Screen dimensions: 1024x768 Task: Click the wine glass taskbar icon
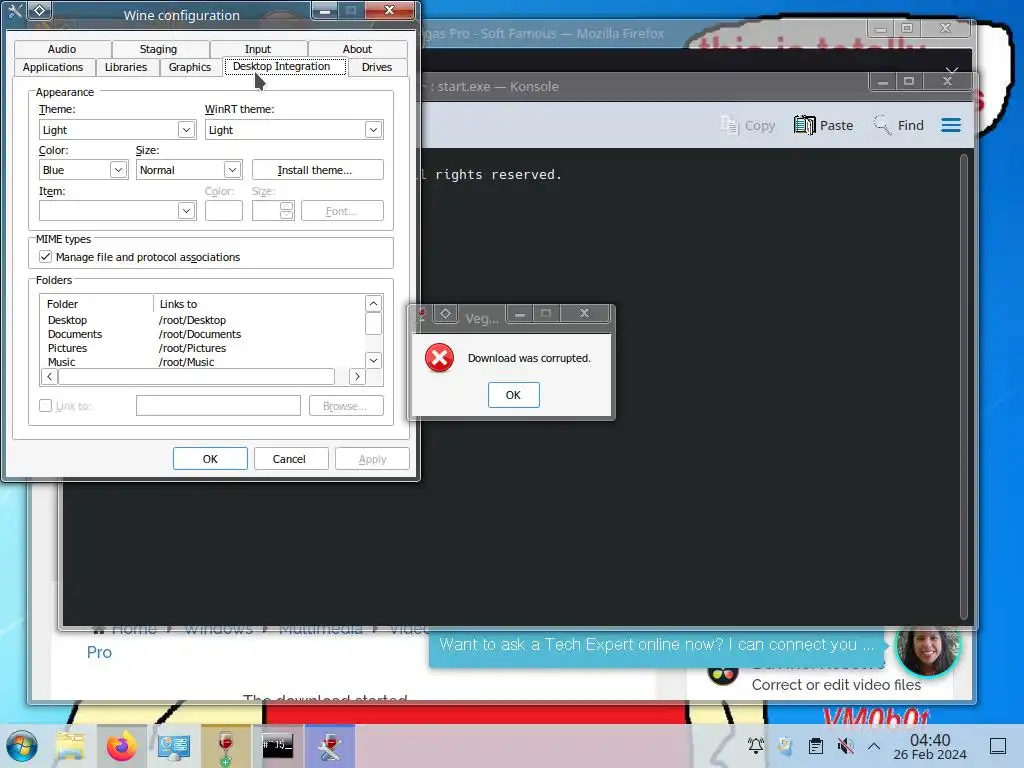click(226, 746)
